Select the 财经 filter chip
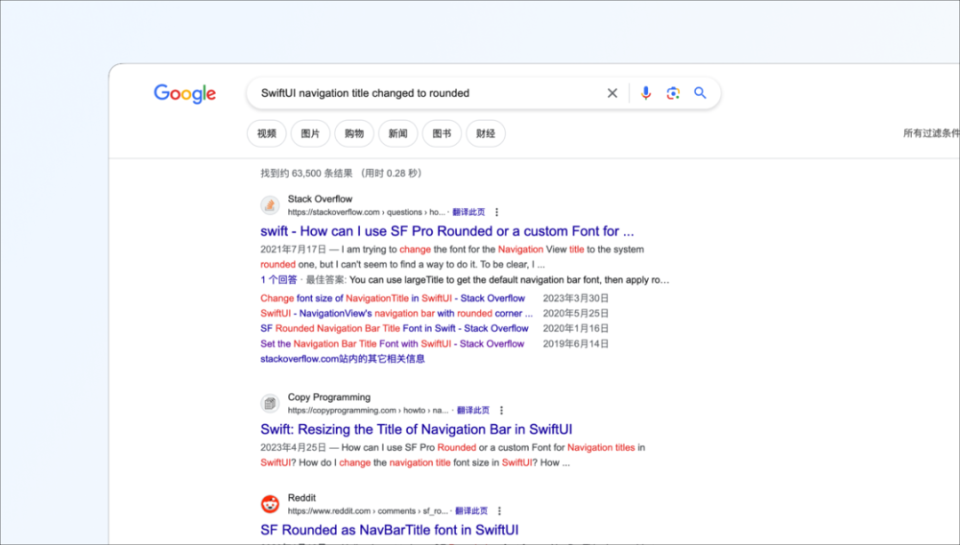 pos(486,133)
